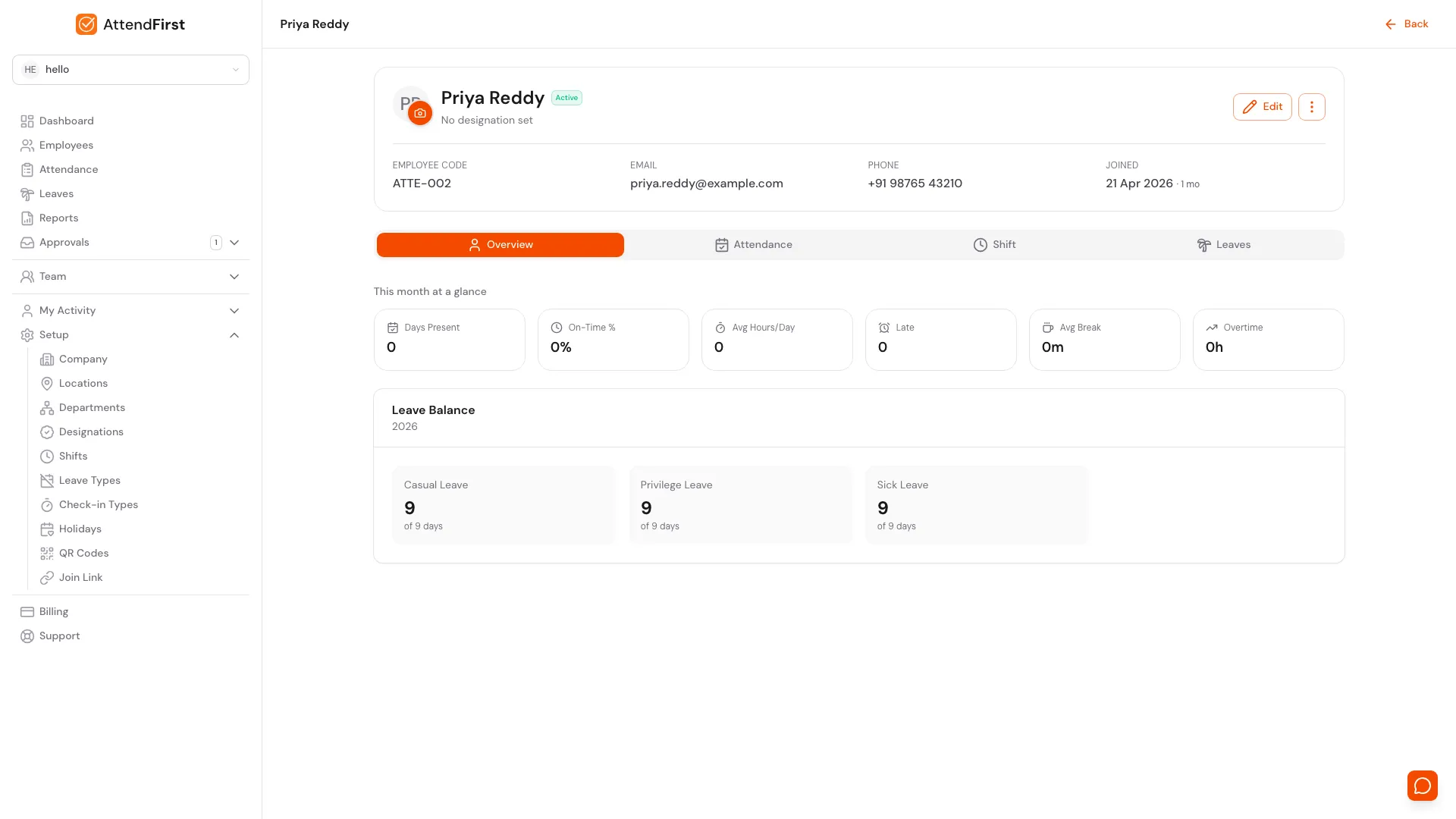Click the AttendFirst logo icon
1456x819 pixels.
click(86, 24)
